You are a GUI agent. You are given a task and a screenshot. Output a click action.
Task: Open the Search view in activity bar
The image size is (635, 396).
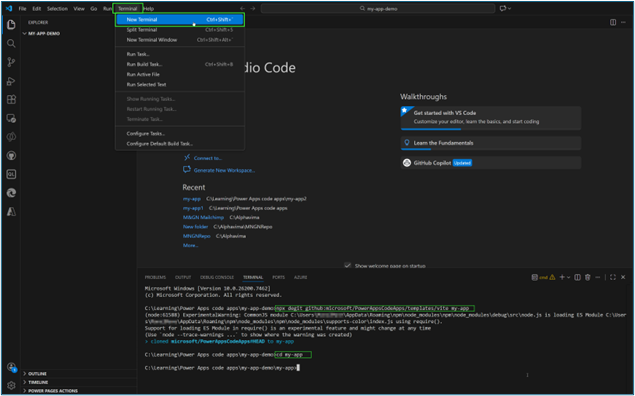coord(11,43)
